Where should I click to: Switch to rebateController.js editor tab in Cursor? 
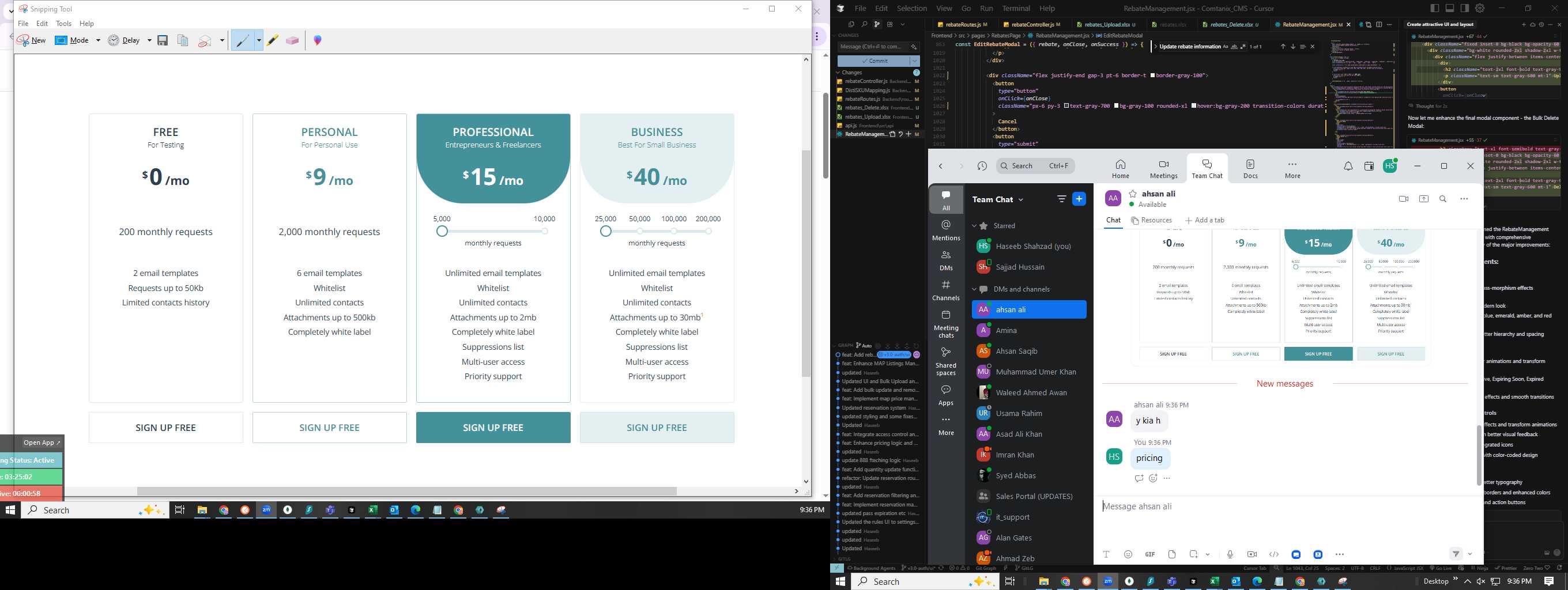pos(1032,24)
